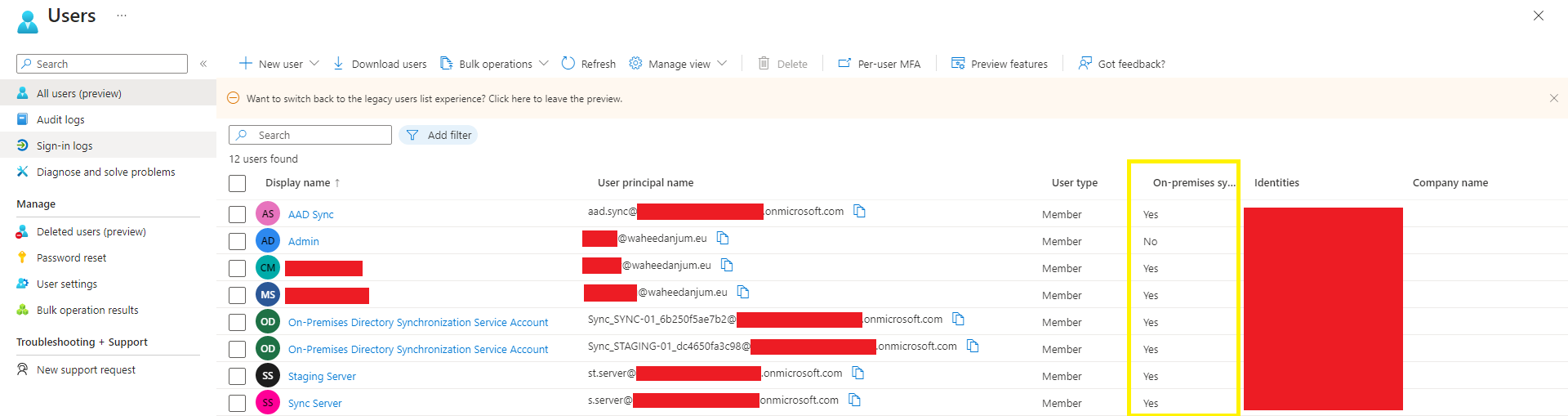Check the Sync_SYNC-01 service account checkbox

[x=238, y=322]
